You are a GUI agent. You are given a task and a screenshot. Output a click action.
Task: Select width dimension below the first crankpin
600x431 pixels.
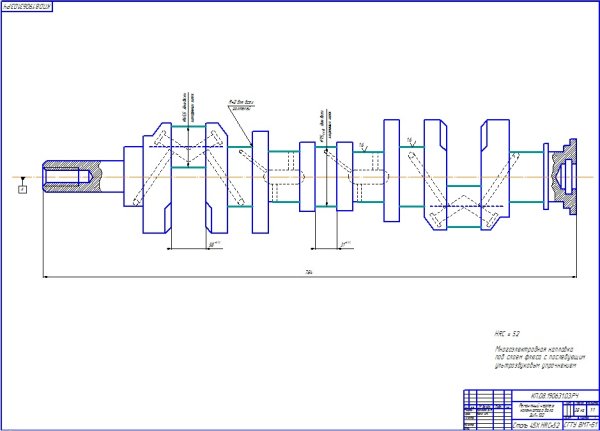pyautogui.click(x=213, y=245)
